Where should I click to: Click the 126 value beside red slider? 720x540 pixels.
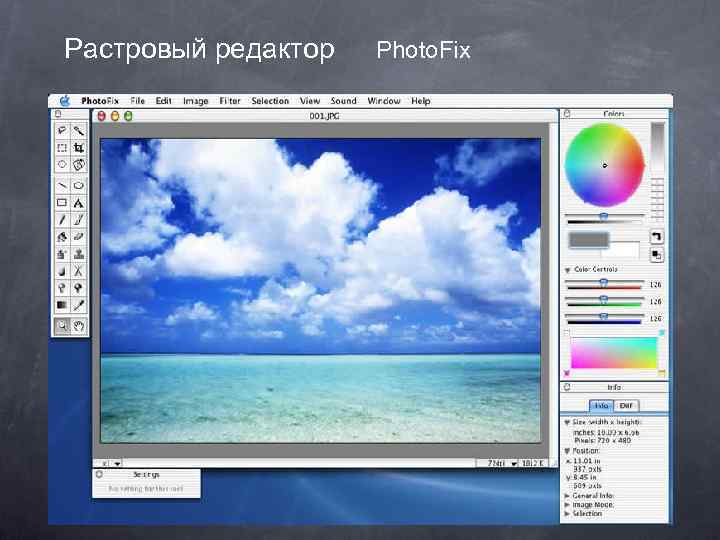point(655,285)
